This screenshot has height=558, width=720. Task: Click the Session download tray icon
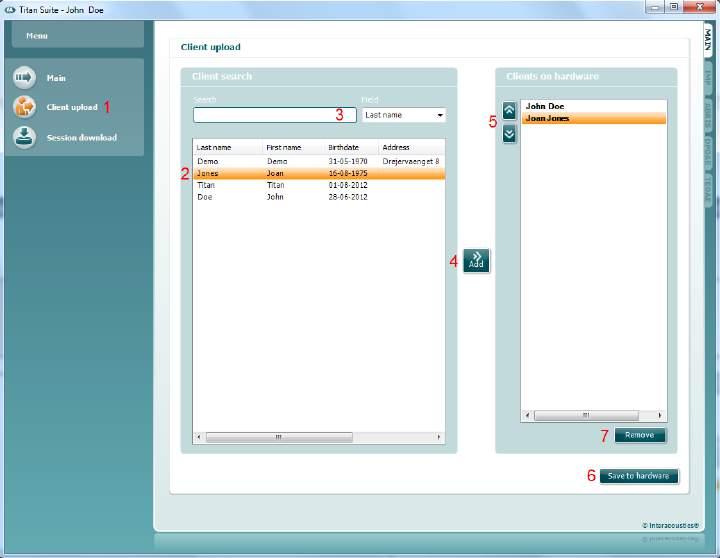click(x=24, y=137)
